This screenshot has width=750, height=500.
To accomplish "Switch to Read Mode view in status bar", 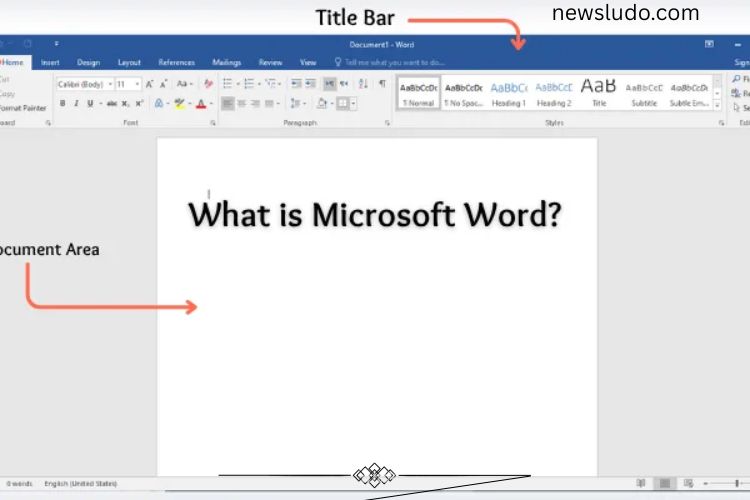I will [x=641, y=484].
